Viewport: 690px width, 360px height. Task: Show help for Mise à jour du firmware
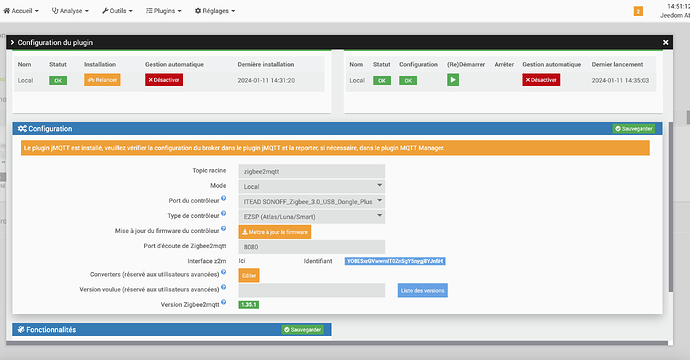pyautogui.click(x=224, y=228)
